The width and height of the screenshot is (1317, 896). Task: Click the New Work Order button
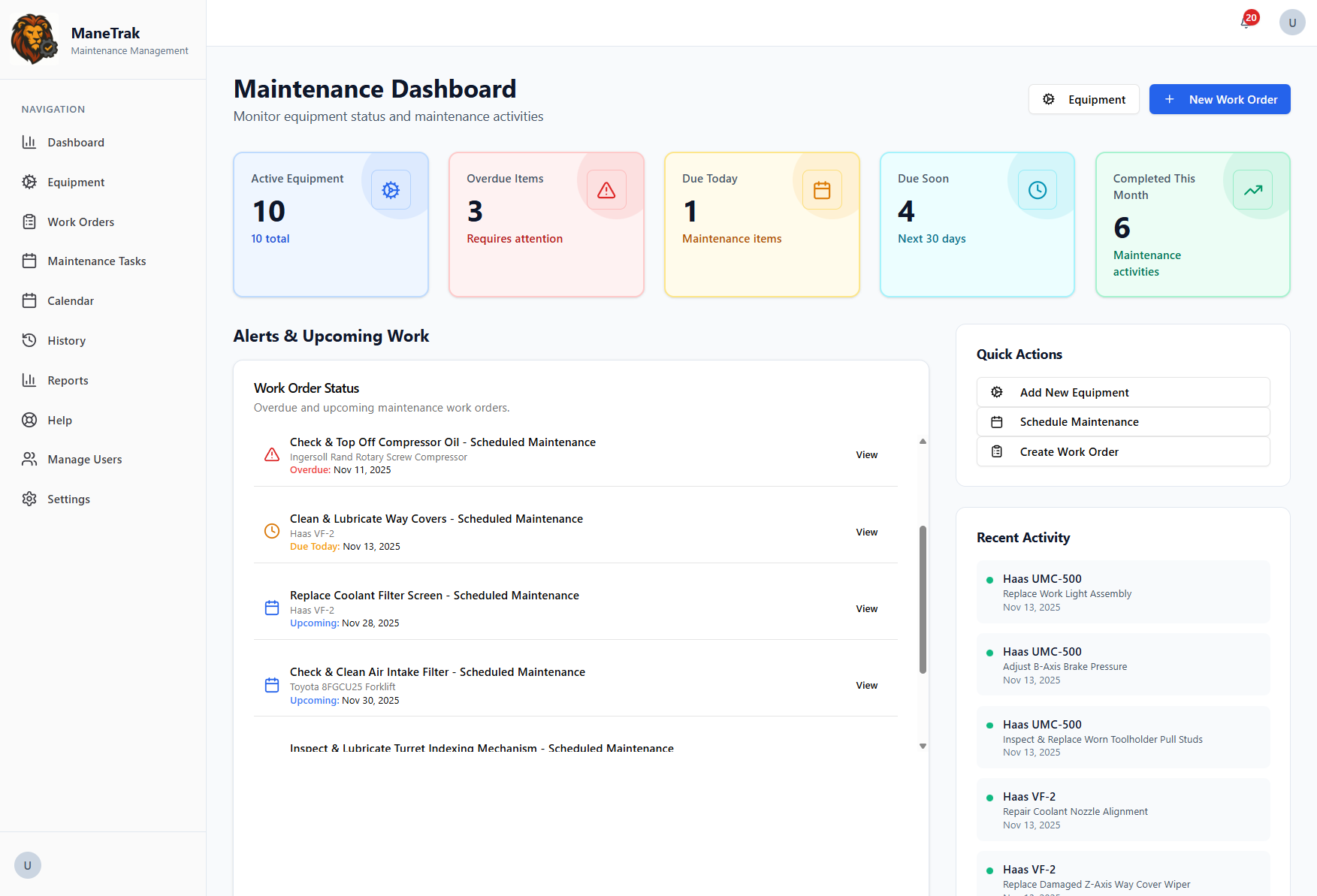click(x=1219, y=99)
